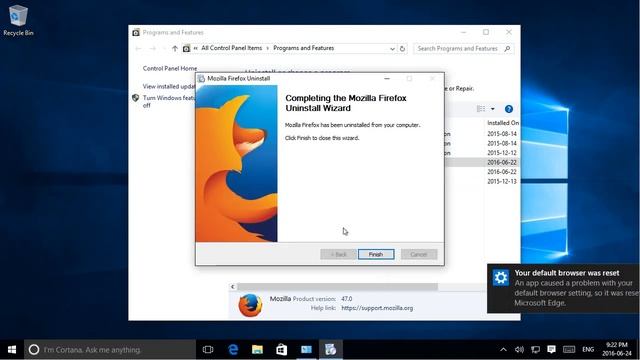Open the Control Panel Home link
640x360 pixels.
pos(170,68)
